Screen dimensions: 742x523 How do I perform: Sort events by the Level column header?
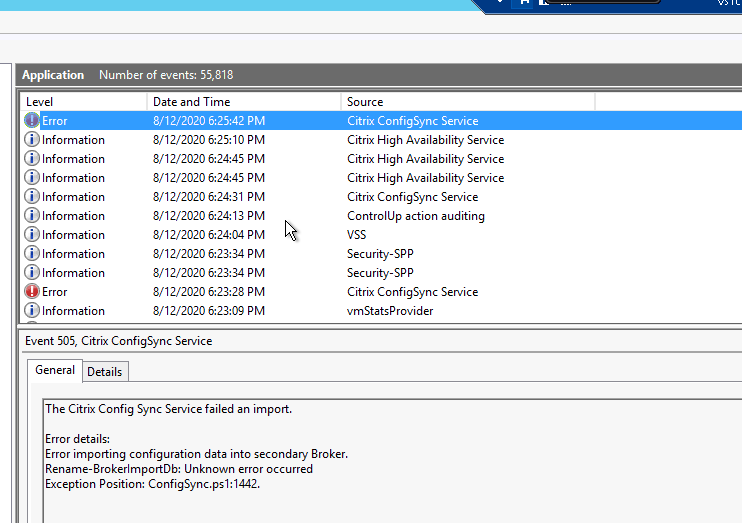(x=83, y=102)
